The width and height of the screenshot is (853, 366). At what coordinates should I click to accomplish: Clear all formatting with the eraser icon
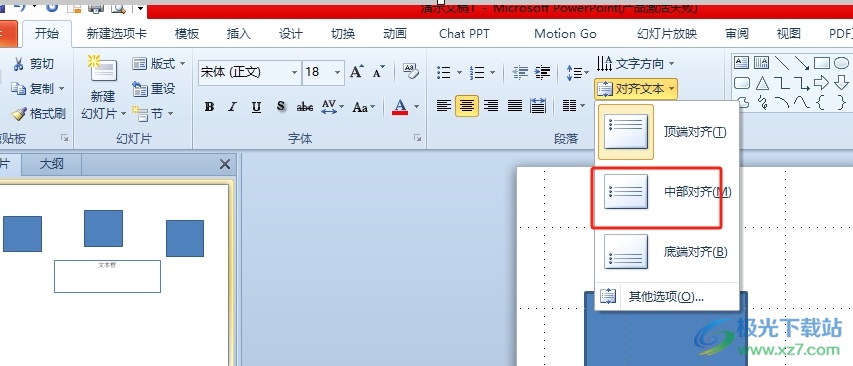coord(411,71)
